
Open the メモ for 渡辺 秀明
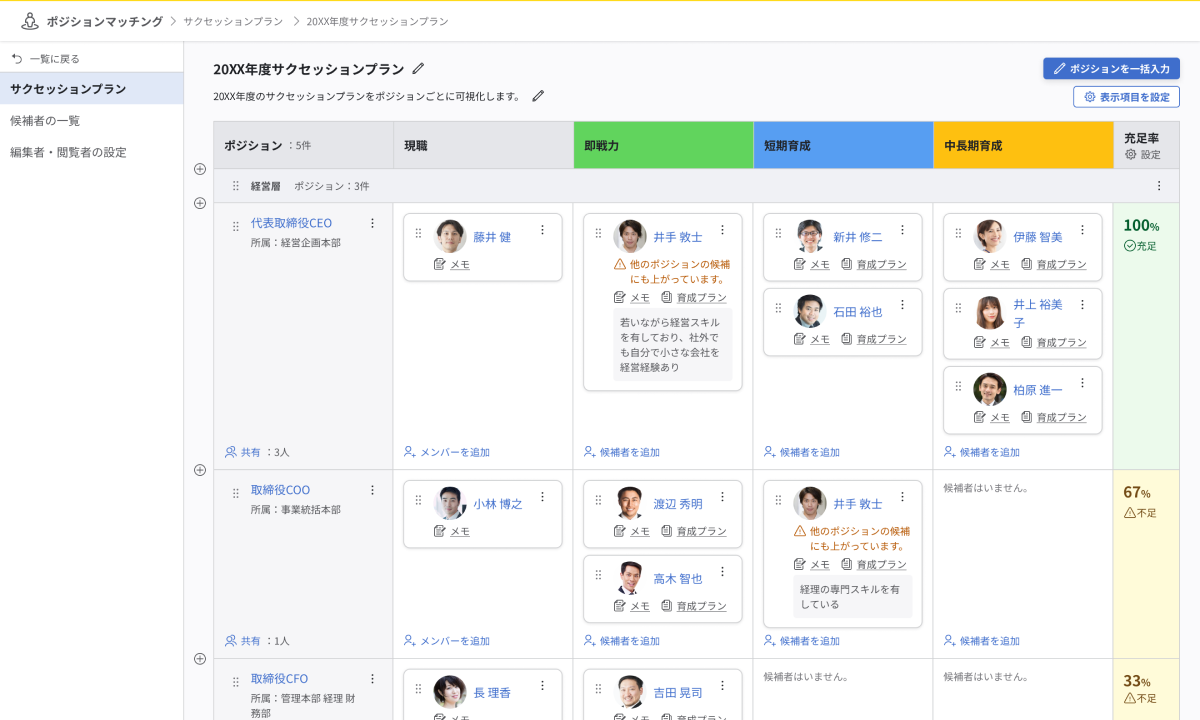tap(632, 531)
